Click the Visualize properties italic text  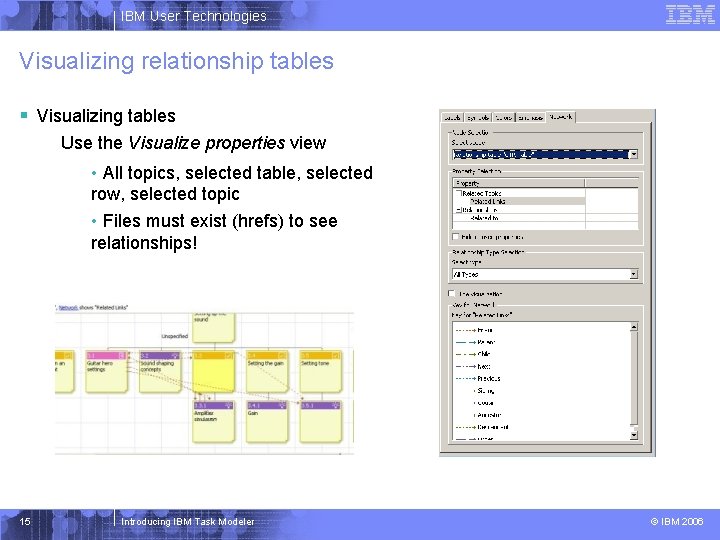[x=207, y=143]
